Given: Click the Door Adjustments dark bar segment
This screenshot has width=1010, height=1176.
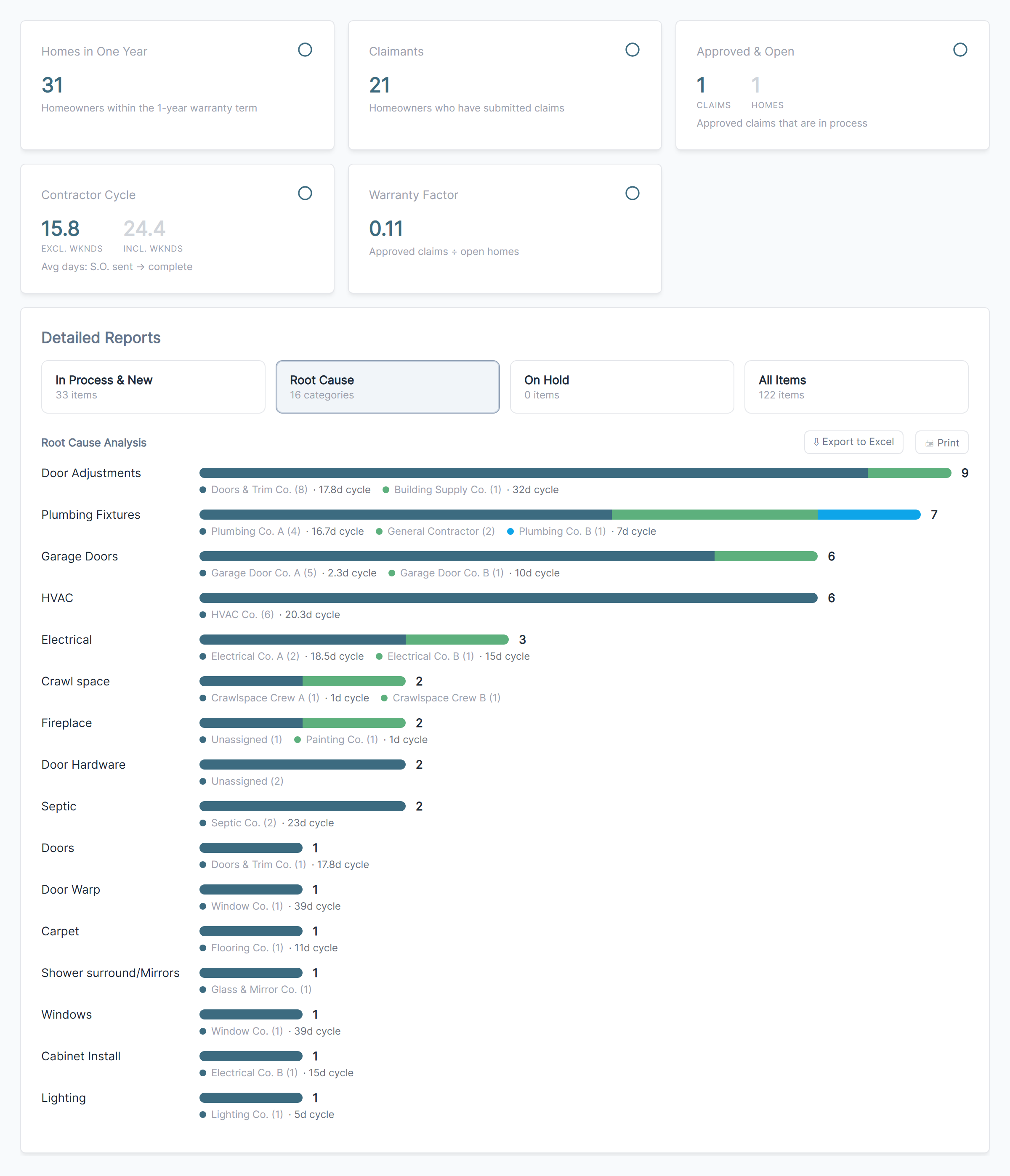Looking at the screenshot, I should point(533,473).
